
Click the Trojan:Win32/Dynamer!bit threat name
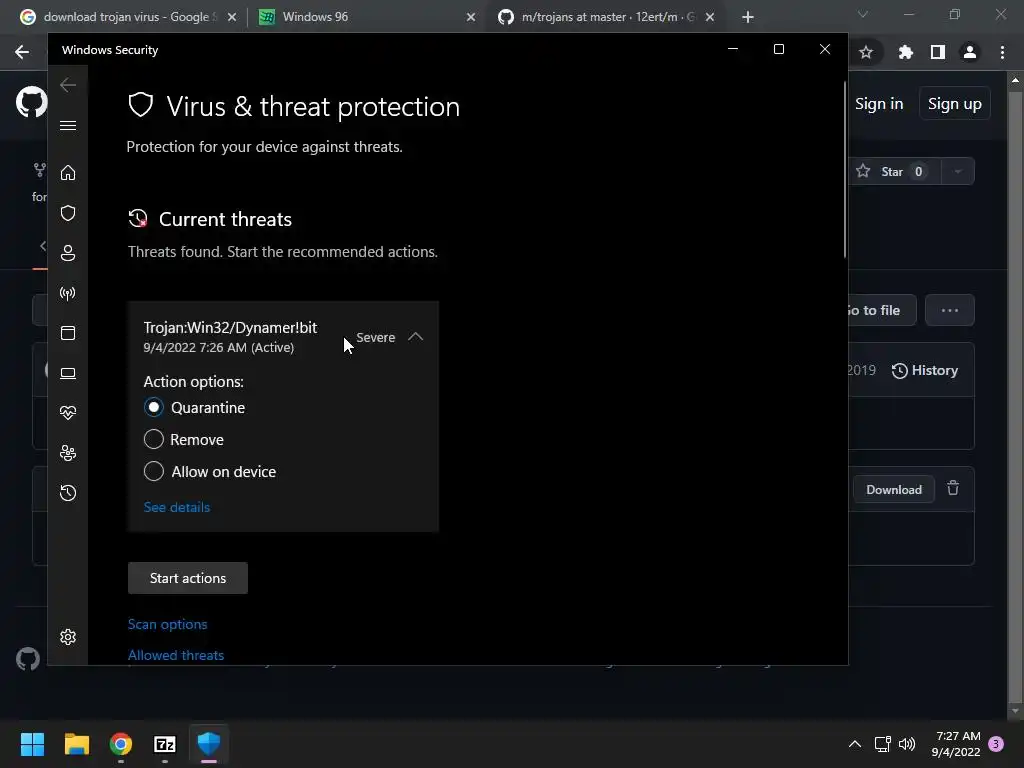pos(230,327)
